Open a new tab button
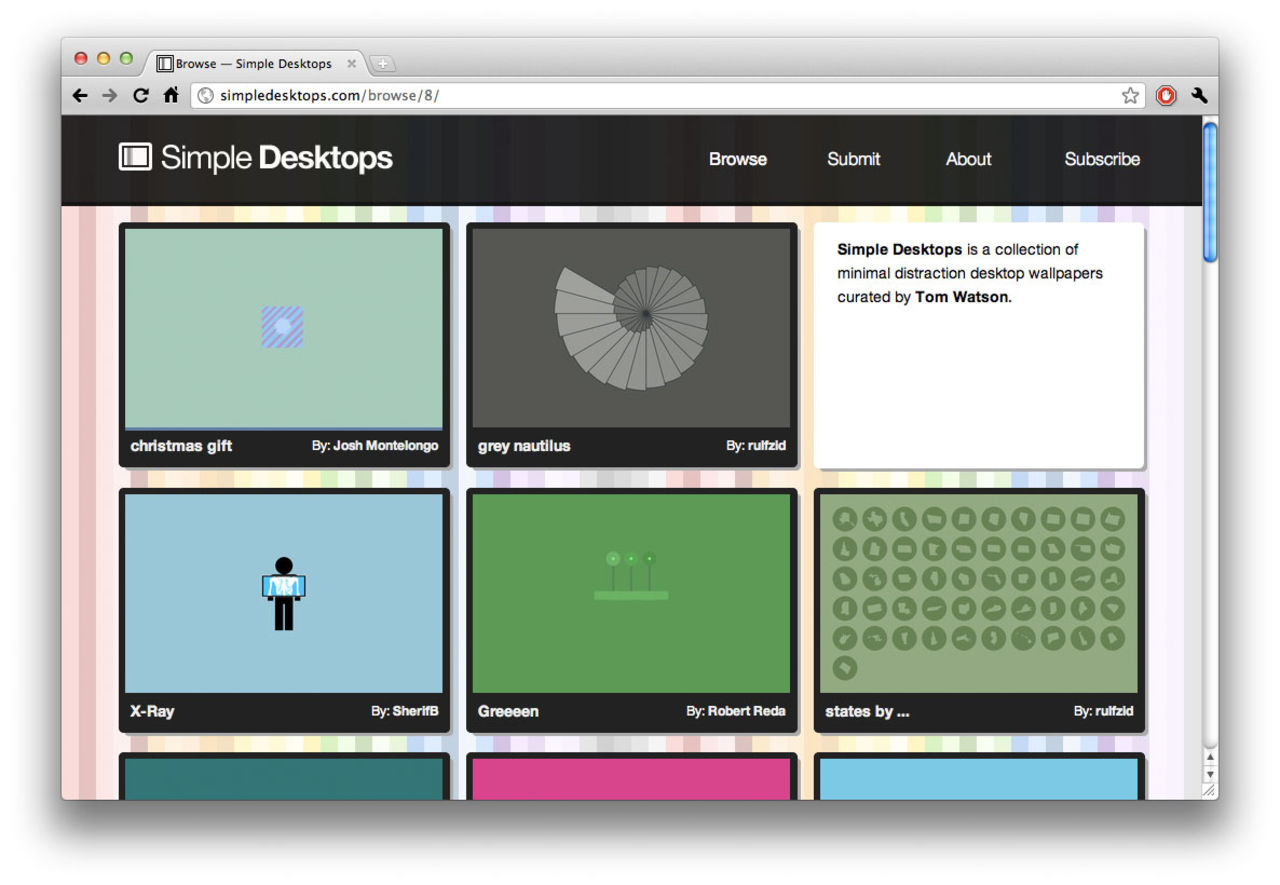This screenshot has height=885, width=1280. pyautogui.click(x=383, y=64)
